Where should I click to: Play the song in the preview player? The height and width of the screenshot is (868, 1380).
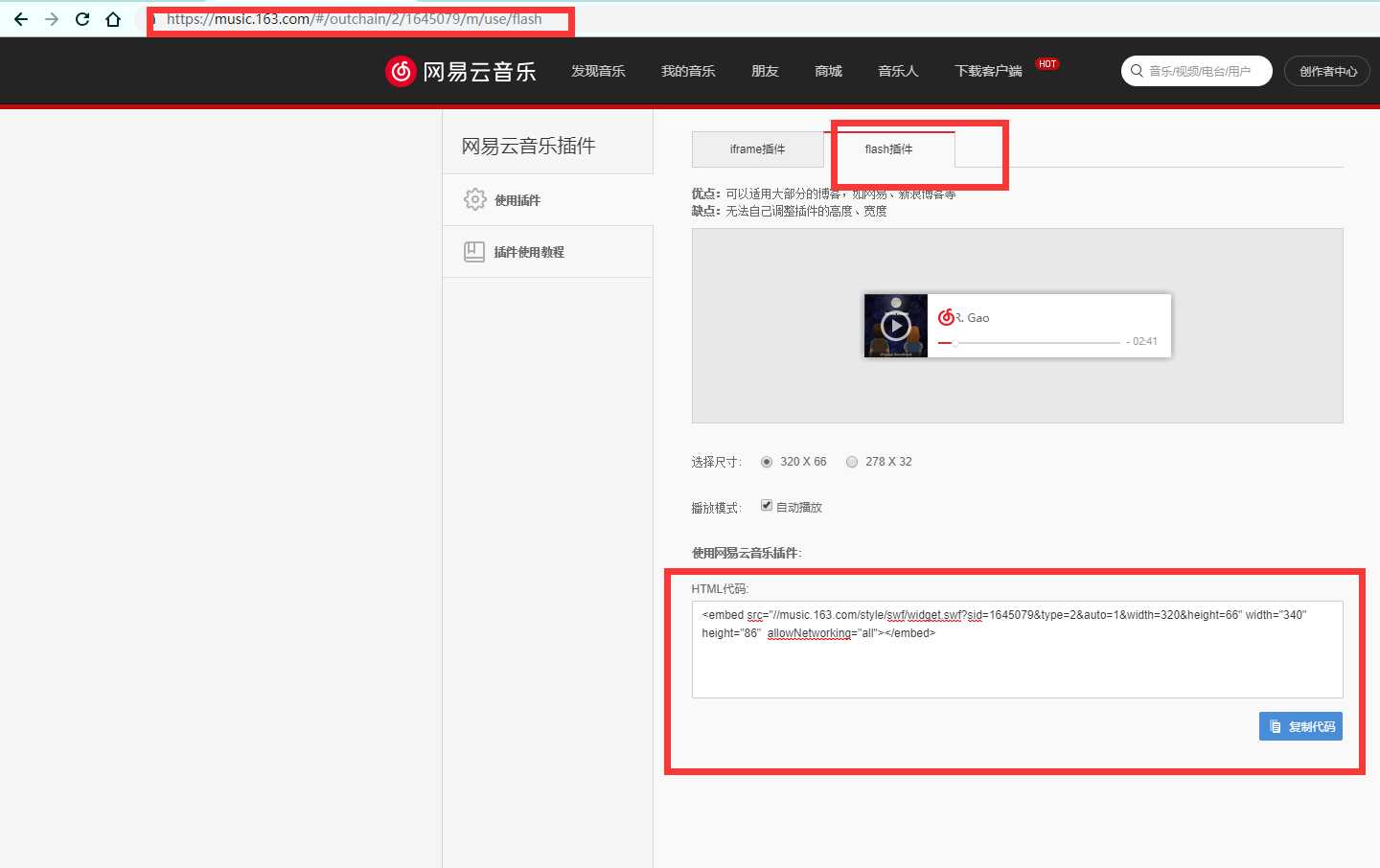click(896, 326)
